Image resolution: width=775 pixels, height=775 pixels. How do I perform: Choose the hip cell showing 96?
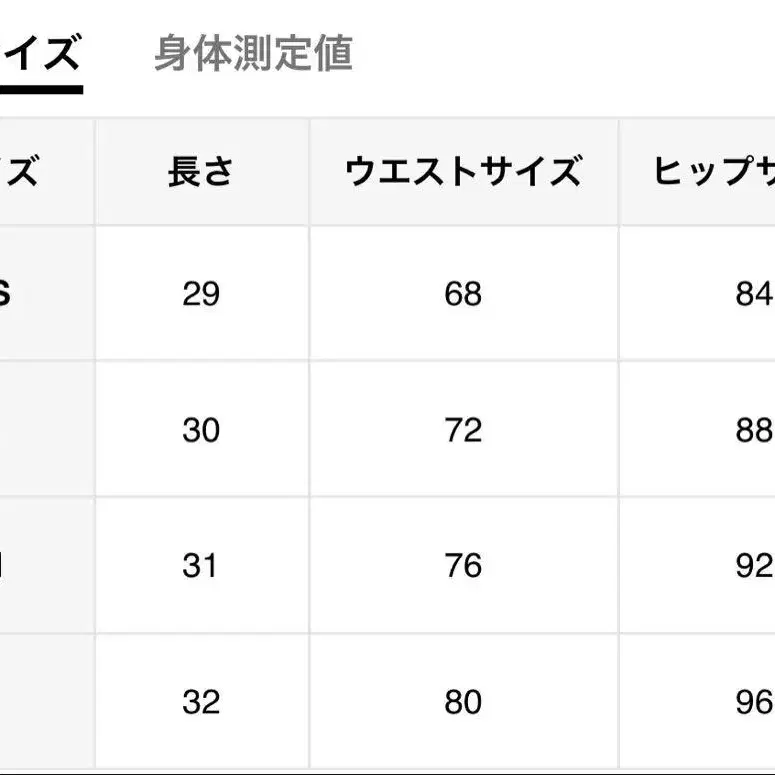coord(754,702)
